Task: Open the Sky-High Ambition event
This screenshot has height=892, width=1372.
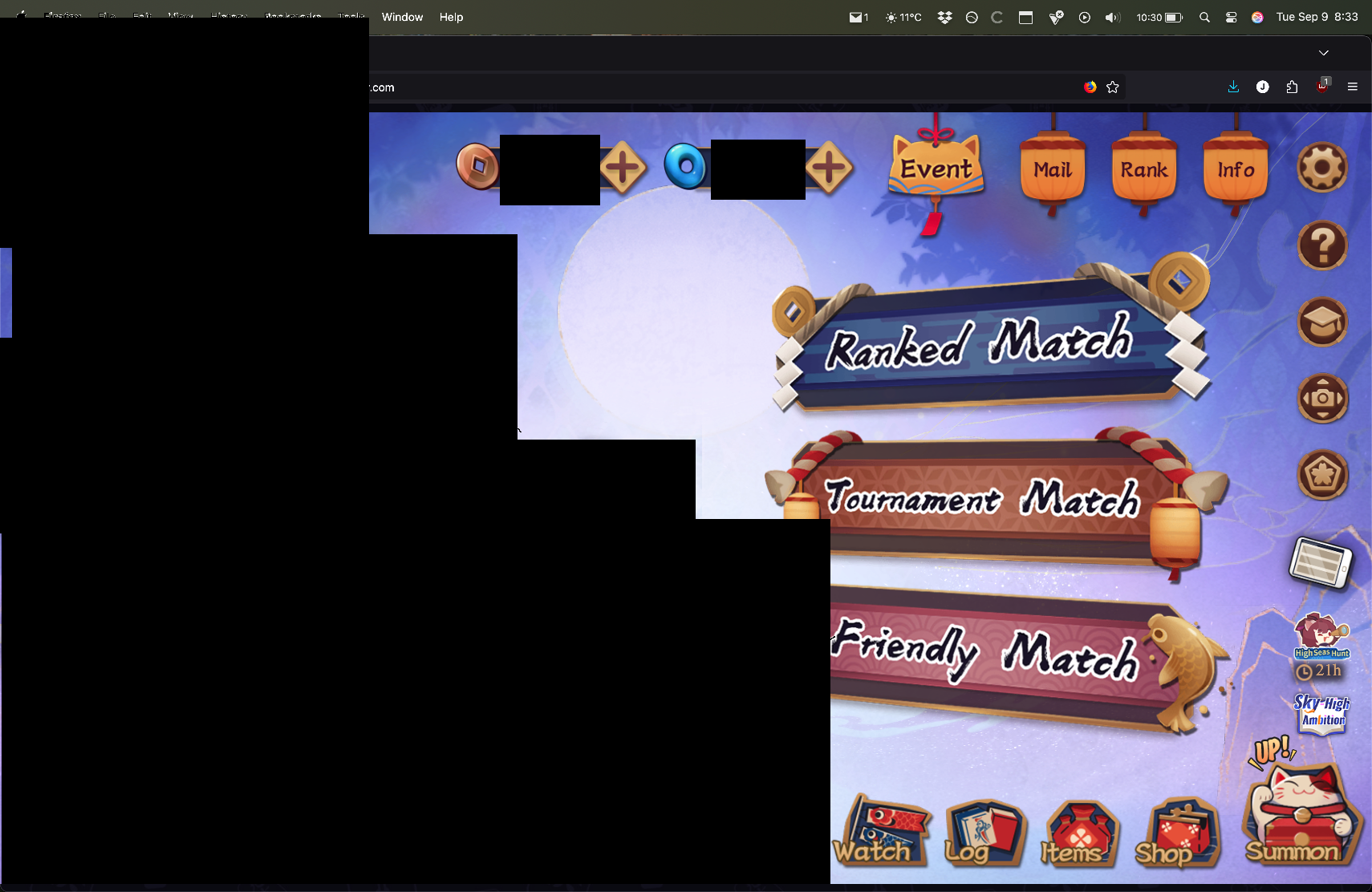Action: point(1321,713)
